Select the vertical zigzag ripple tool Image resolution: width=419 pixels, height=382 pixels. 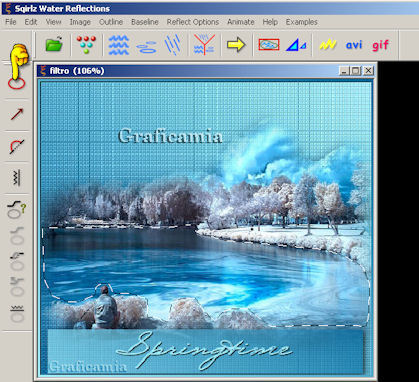pos(17,177)
